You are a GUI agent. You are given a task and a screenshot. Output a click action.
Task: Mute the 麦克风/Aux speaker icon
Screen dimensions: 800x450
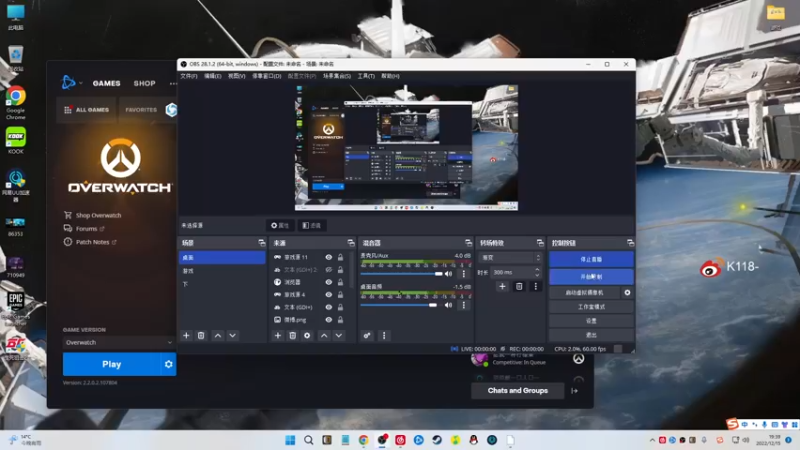tap(448, 274)
